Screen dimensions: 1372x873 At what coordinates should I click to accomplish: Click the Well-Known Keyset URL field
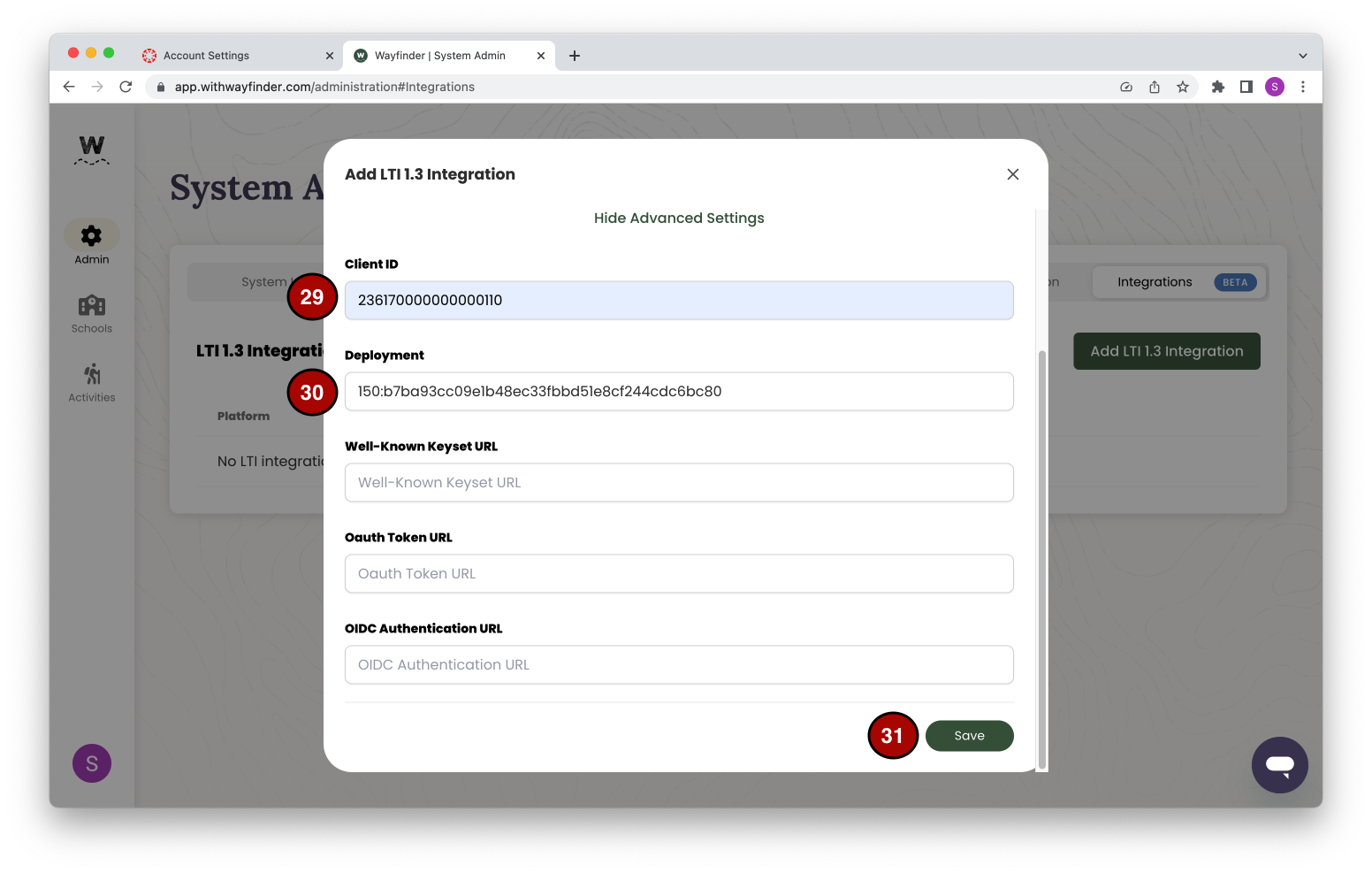click(679, 482)
